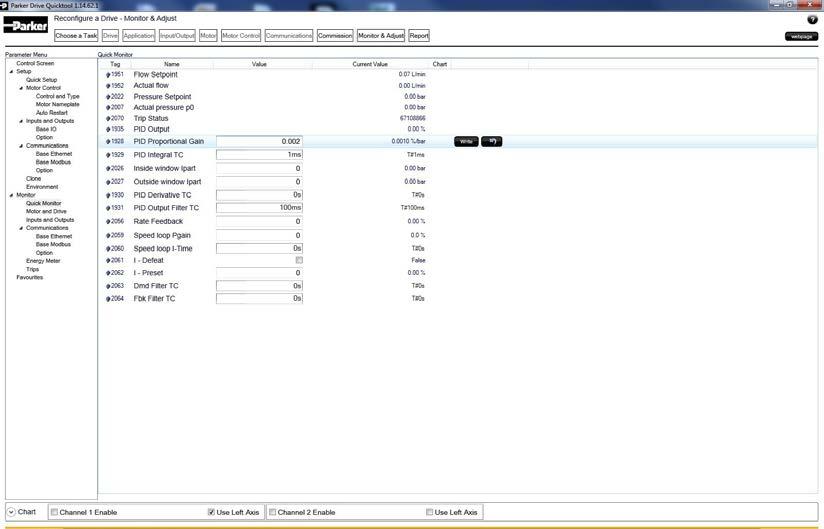Click tag icon for Speed loop I-Time

point(108,248)
